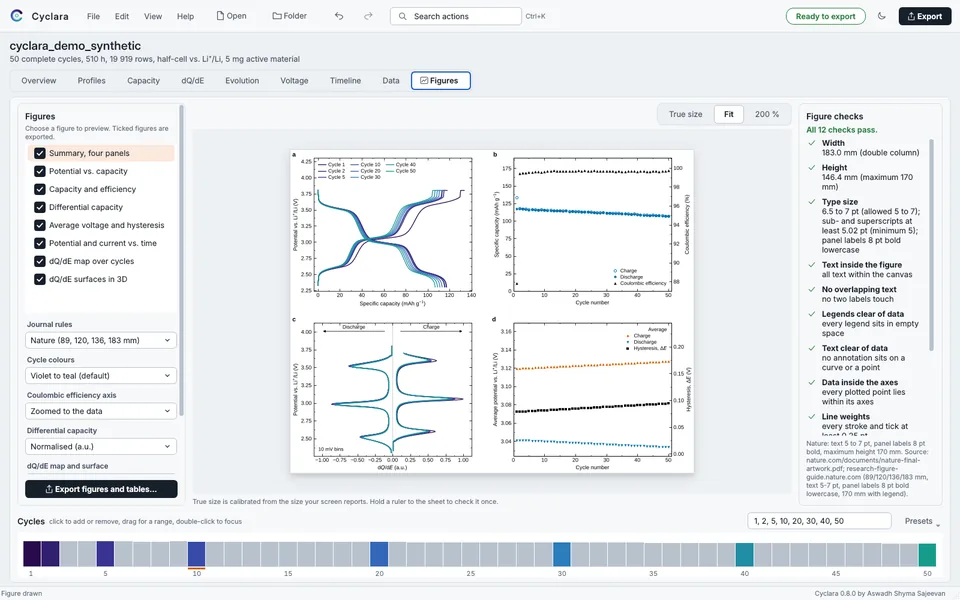Open the Cycle colours dropdown
The image size is (960, 600).
[101, 376]
